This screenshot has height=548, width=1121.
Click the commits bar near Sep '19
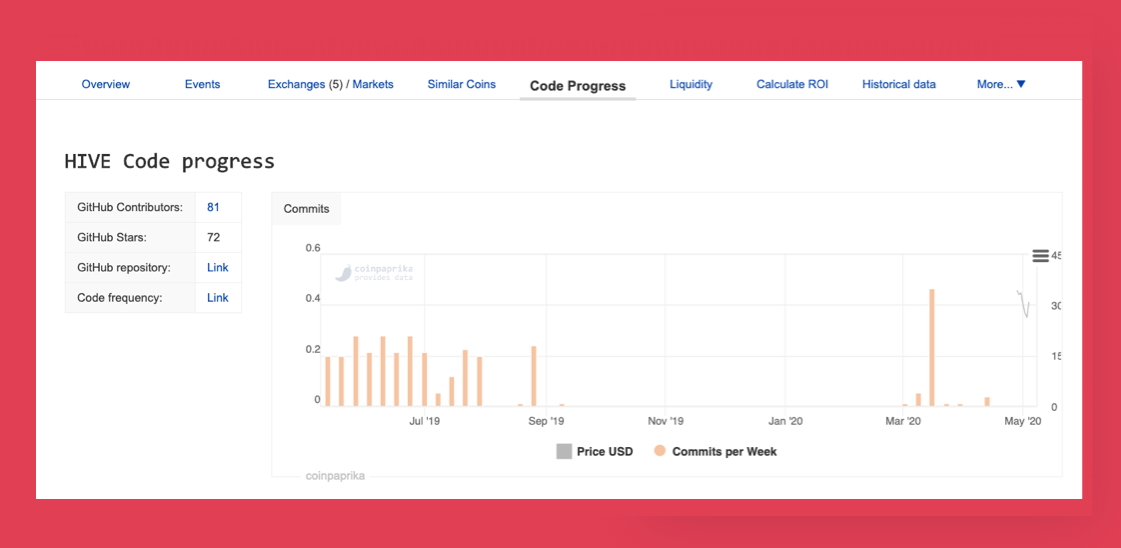point(533,376)
